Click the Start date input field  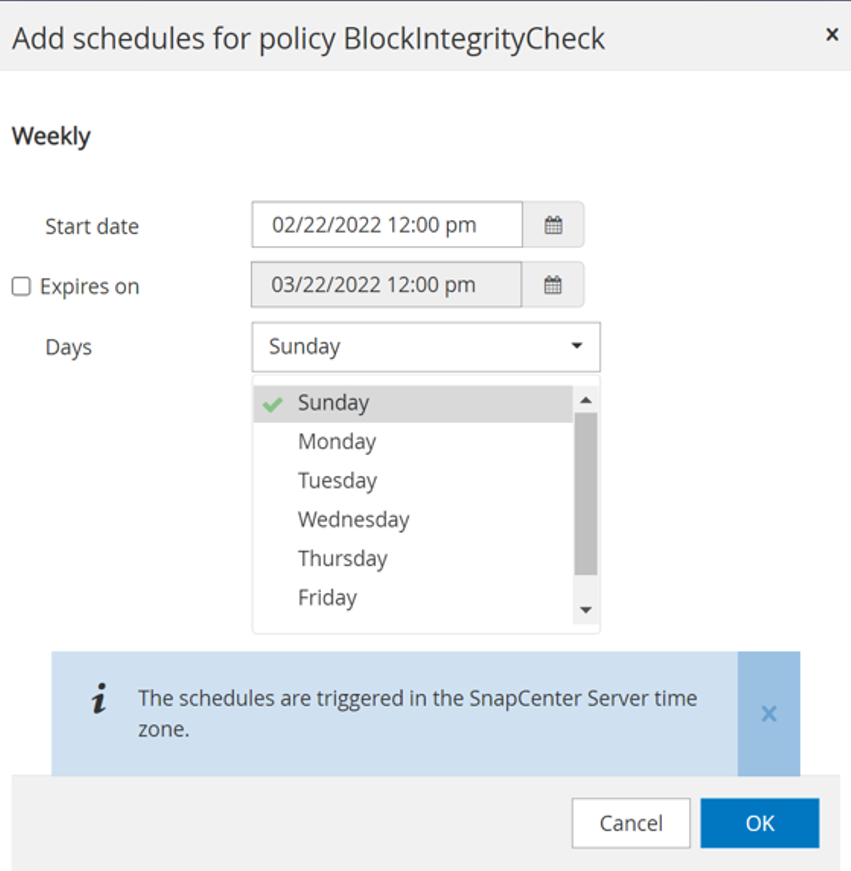[x=387, y=225]
